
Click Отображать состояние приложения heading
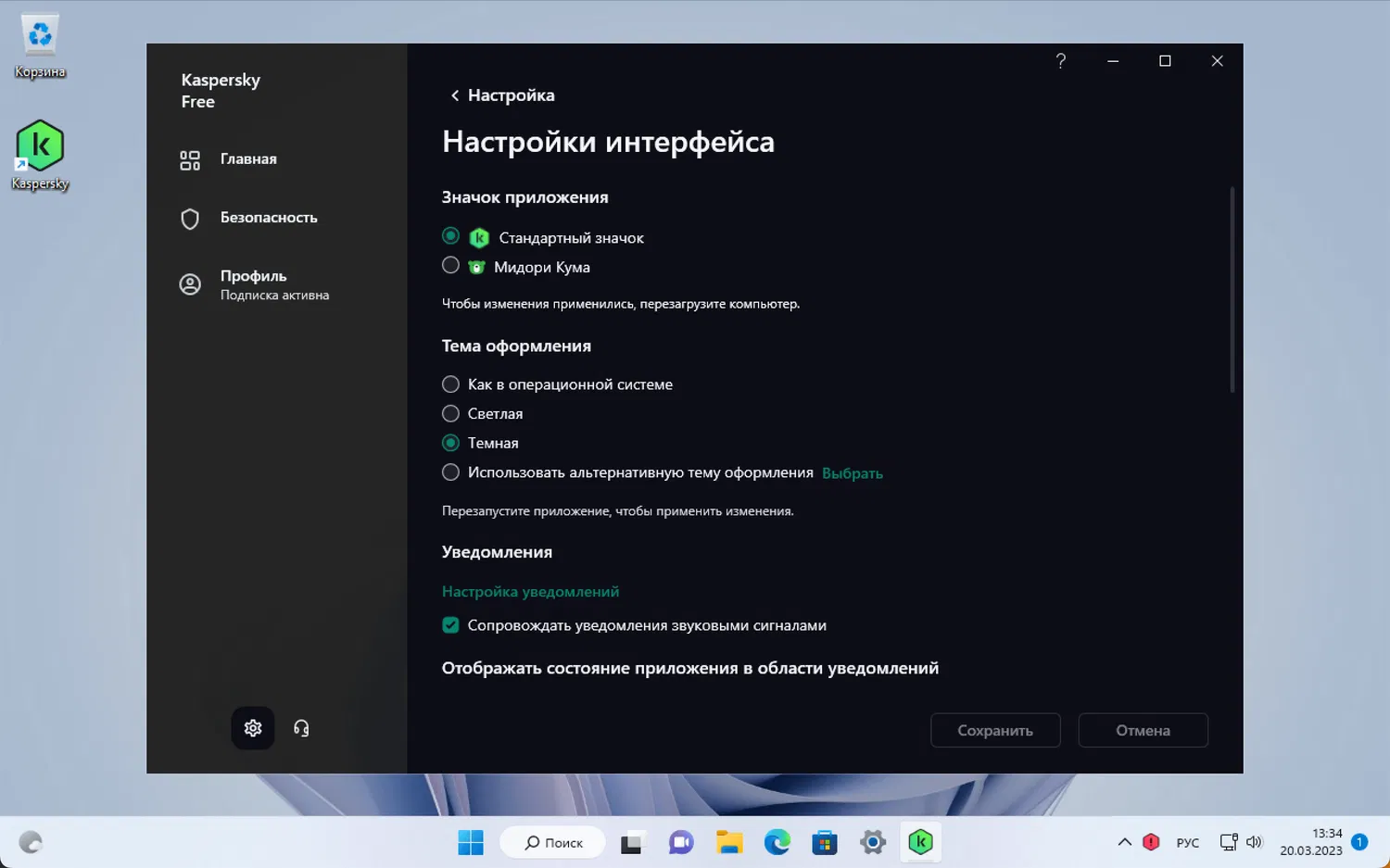click(x=690, y=668)
